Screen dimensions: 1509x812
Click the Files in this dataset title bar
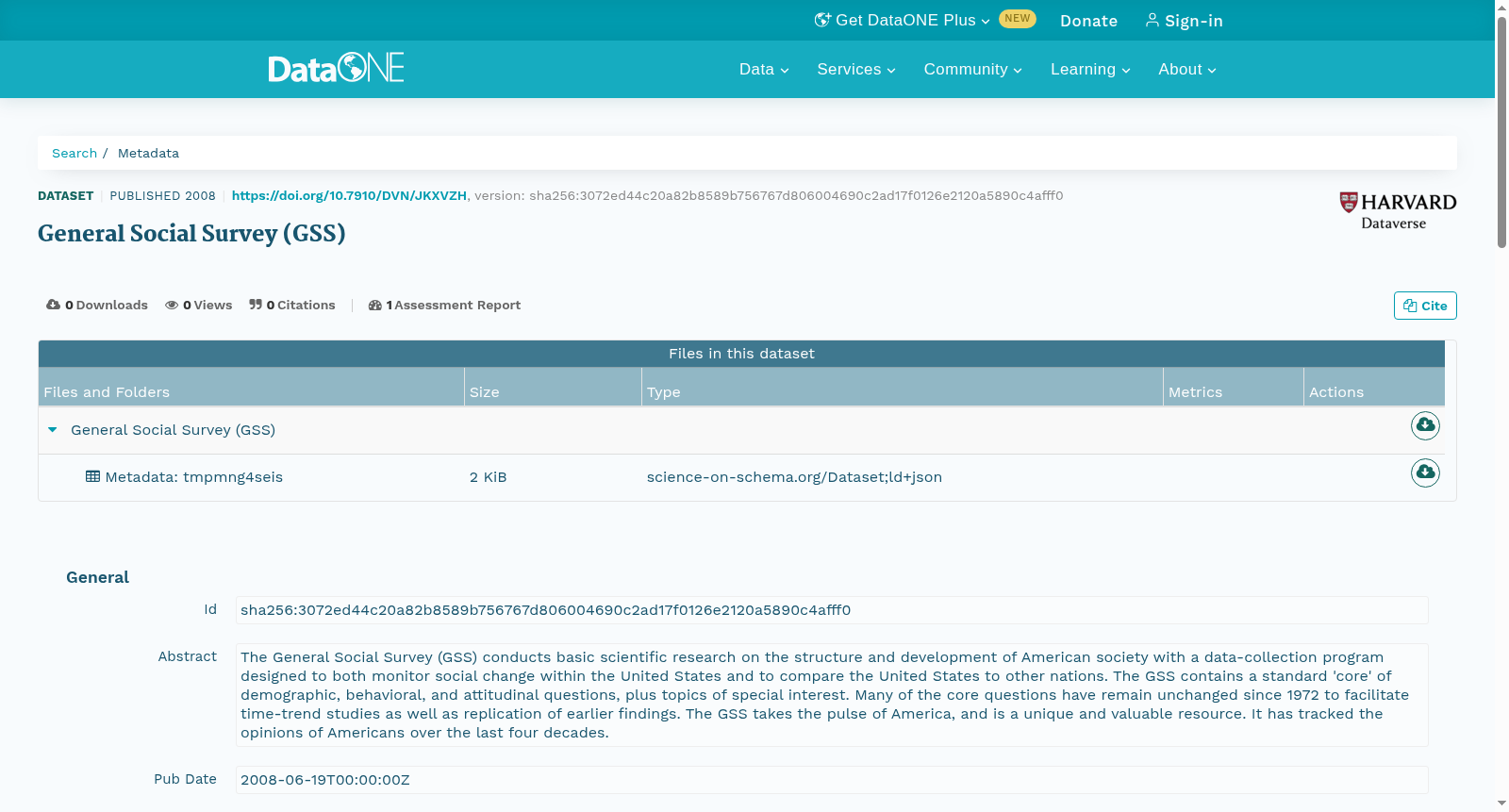[x=741, y=354]
